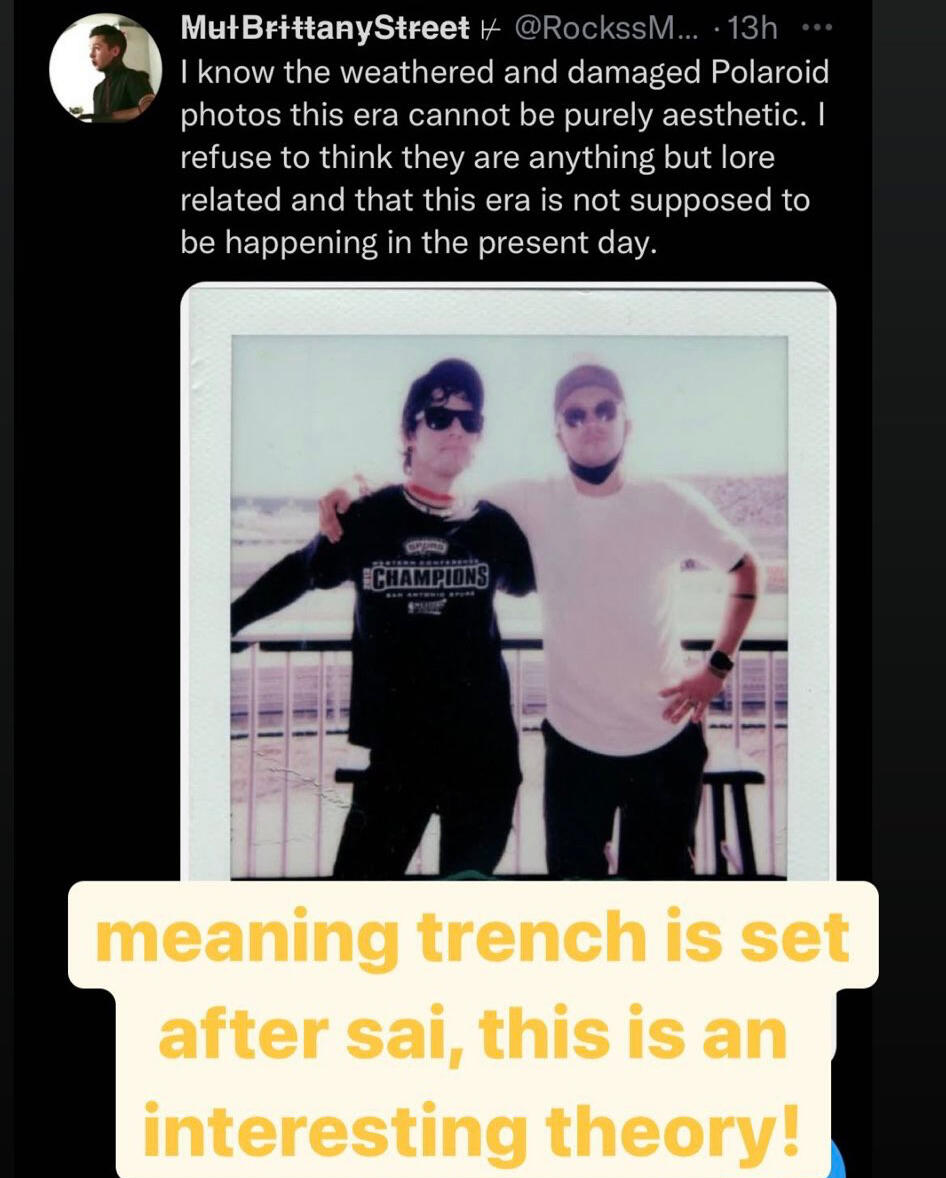Open the @RockssM handle link
Image resolution: width=946 pixels, height=1178 pixels.
coord(606,29)
